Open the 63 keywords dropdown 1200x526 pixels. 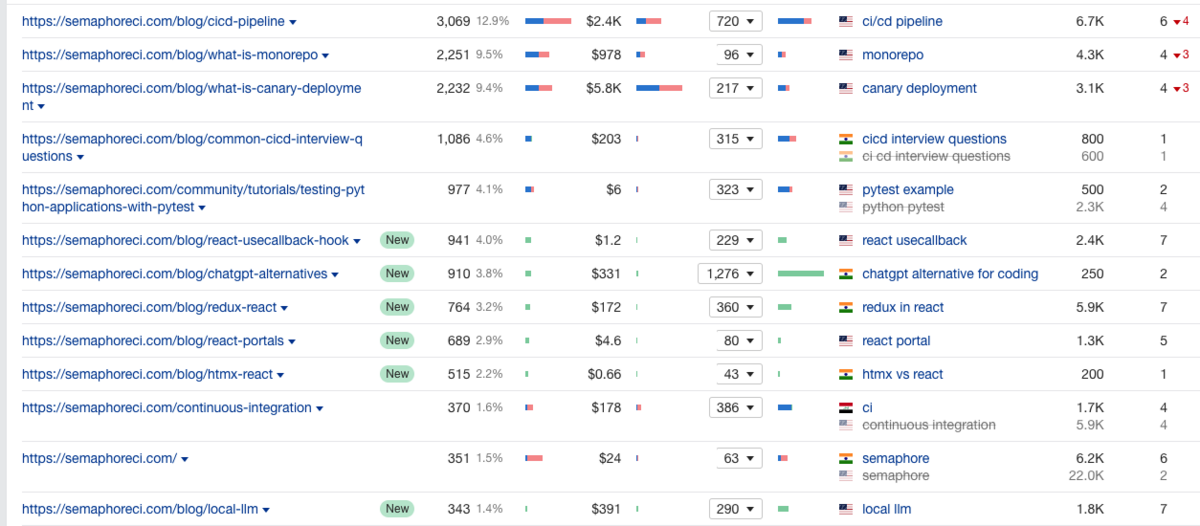tap(735, 459)
